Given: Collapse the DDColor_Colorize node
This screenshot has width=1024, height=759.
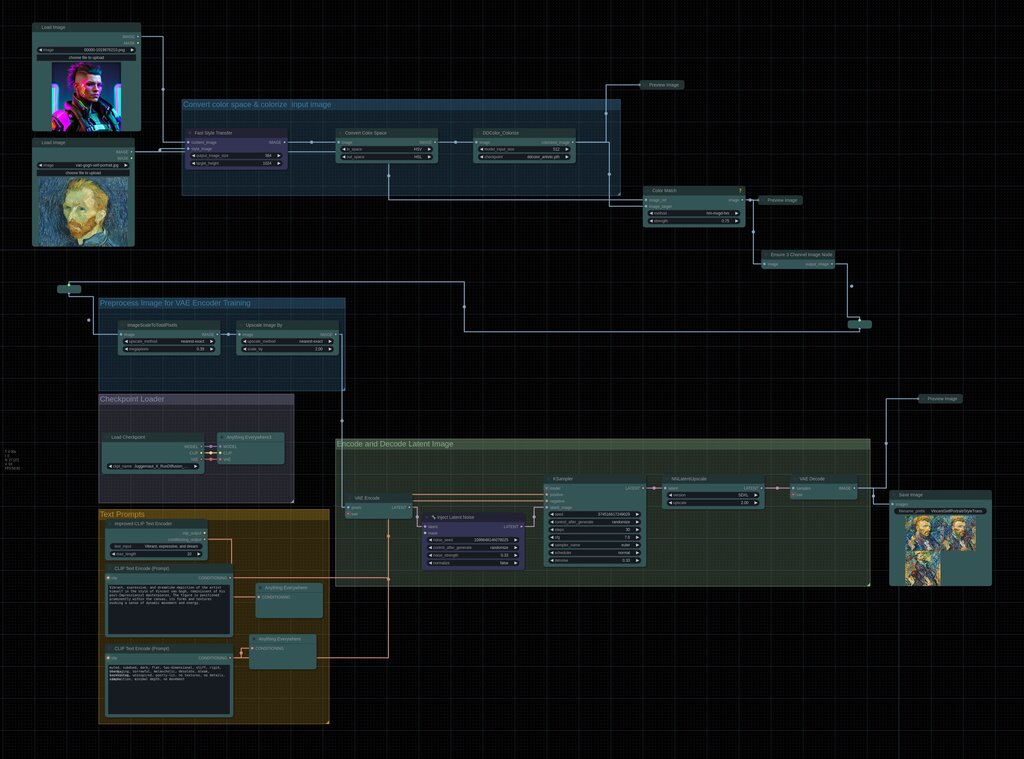Looking at the screenshot, I should (478, 133).
